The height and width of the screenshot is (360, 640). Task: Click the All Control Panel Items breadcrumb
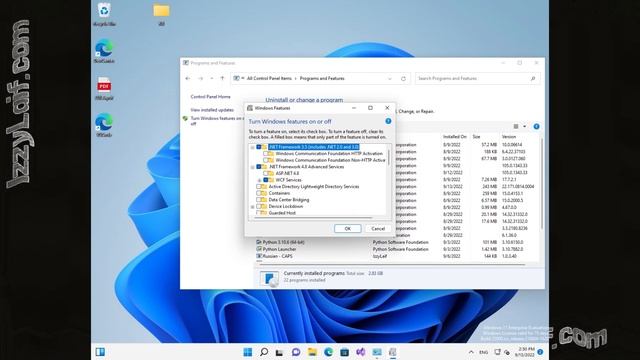[x=269, y=78]
